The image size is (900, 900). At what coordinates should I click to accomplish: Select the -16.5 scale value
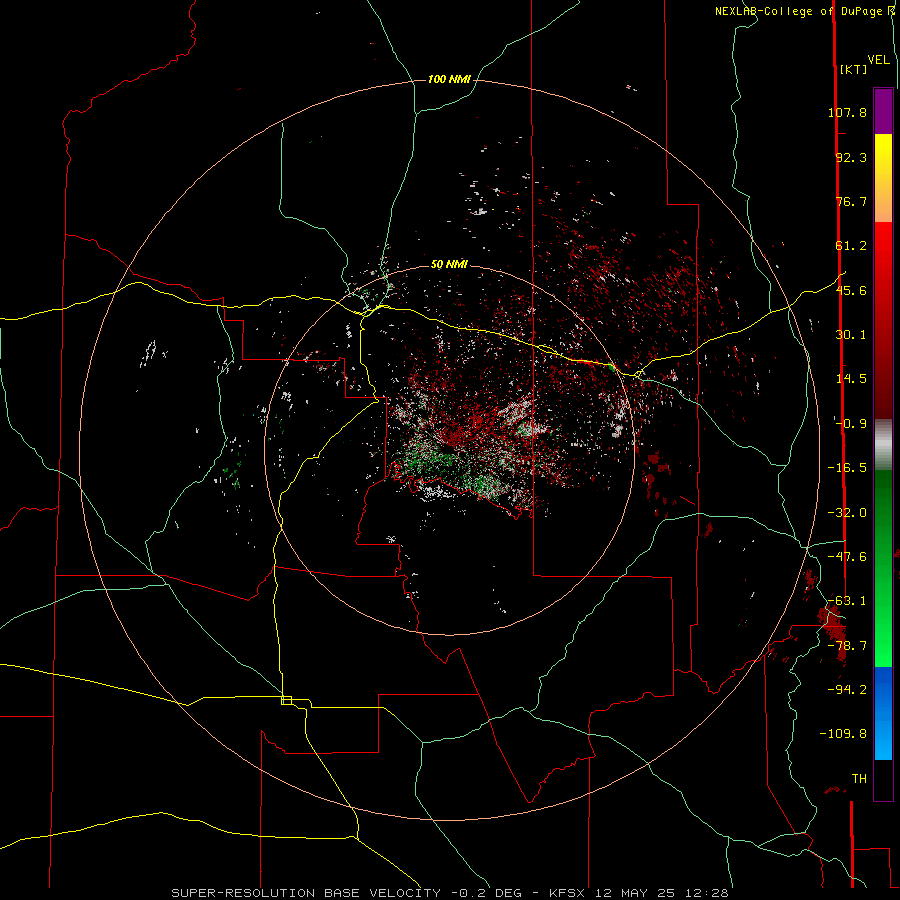click(x=847, y=468)
